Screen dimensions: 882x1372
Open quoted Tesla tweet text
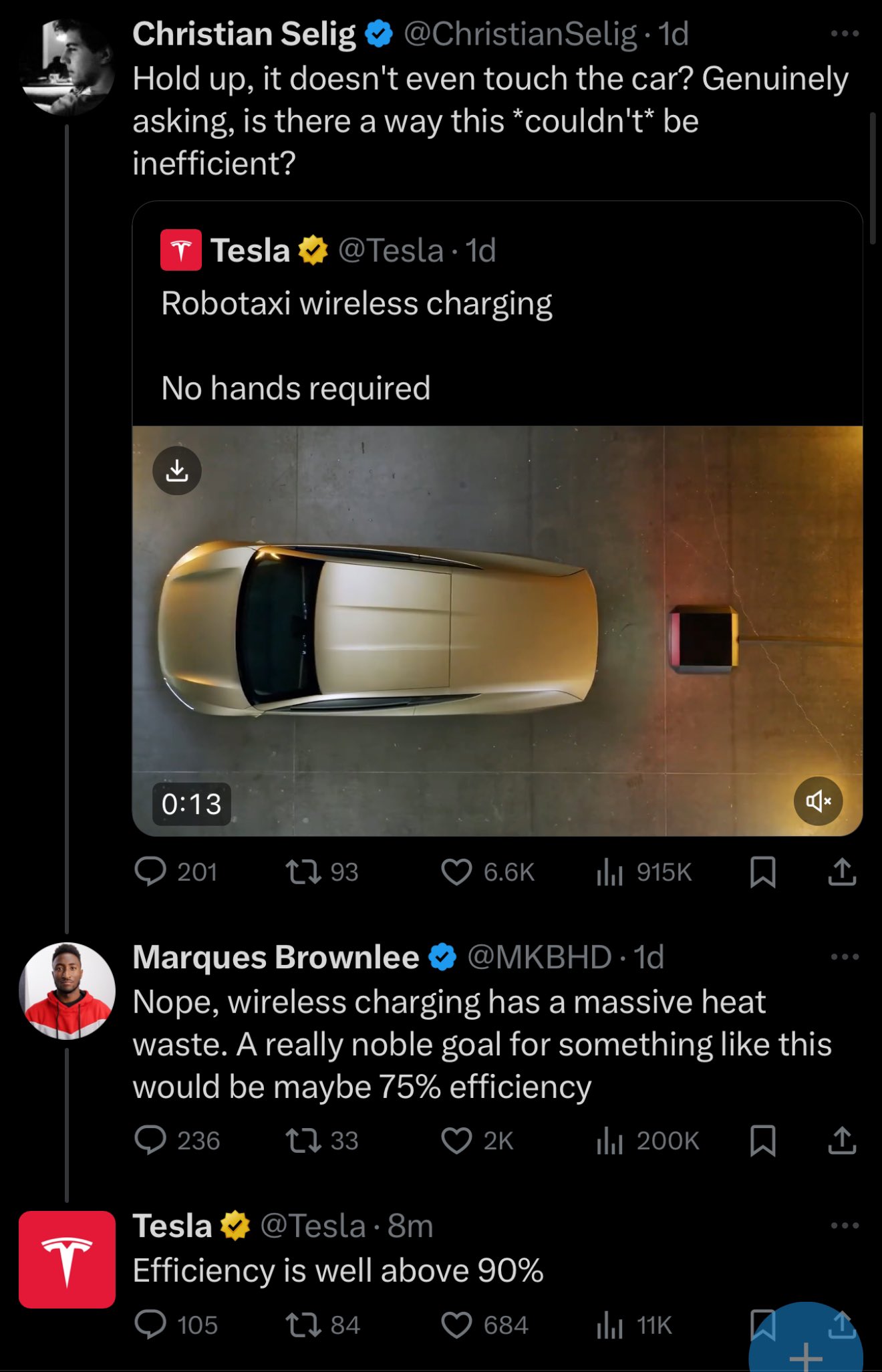click(357, 304)
